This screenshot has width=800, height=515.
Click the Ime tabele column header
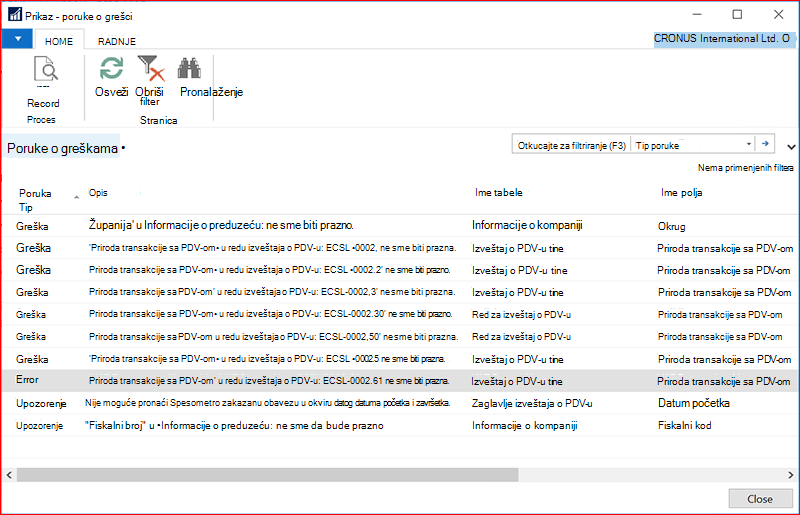click(x=498, y=192)
